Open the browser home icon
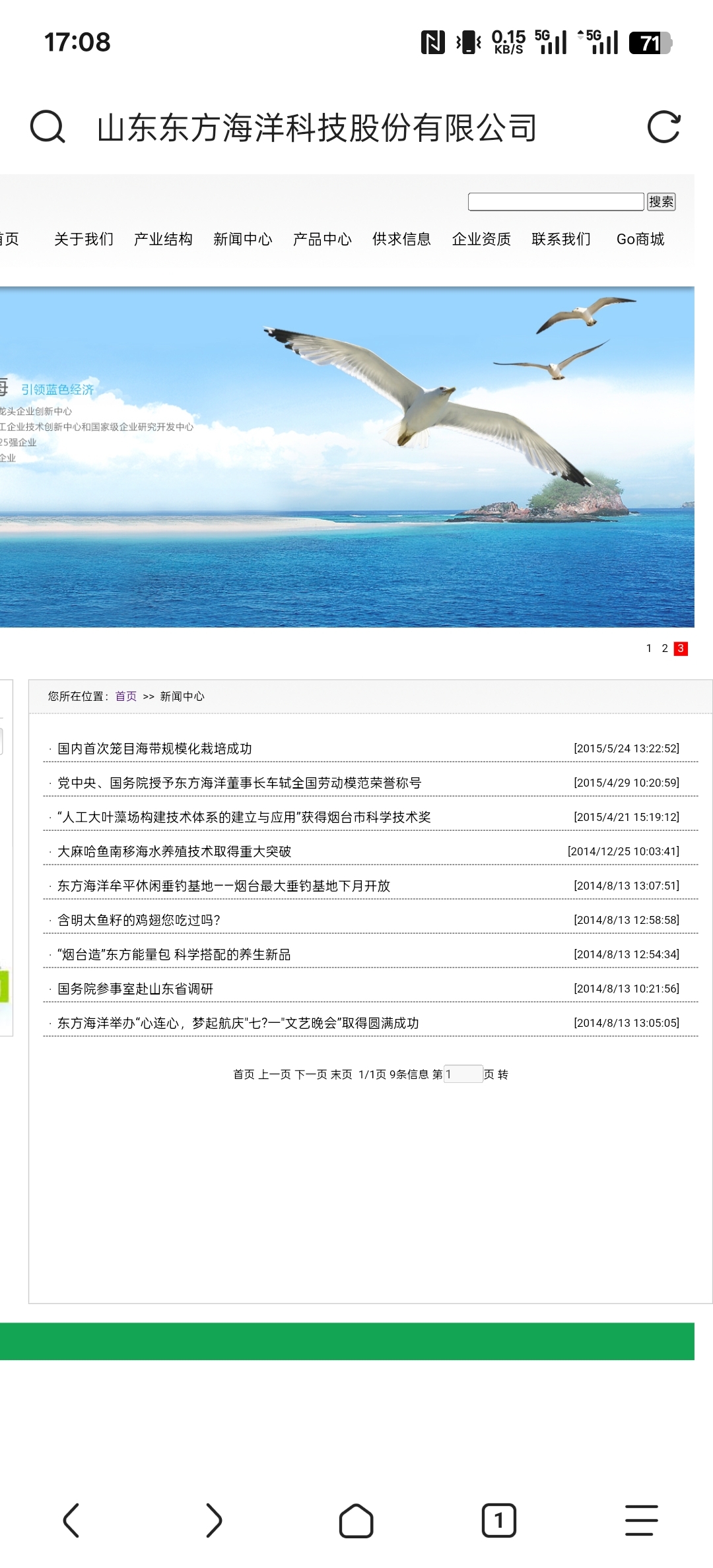 point(356,1520)
